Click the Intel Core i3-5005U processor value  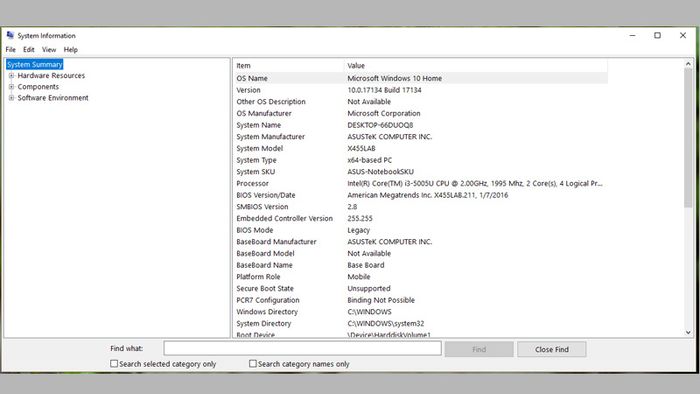click(475, 183)
